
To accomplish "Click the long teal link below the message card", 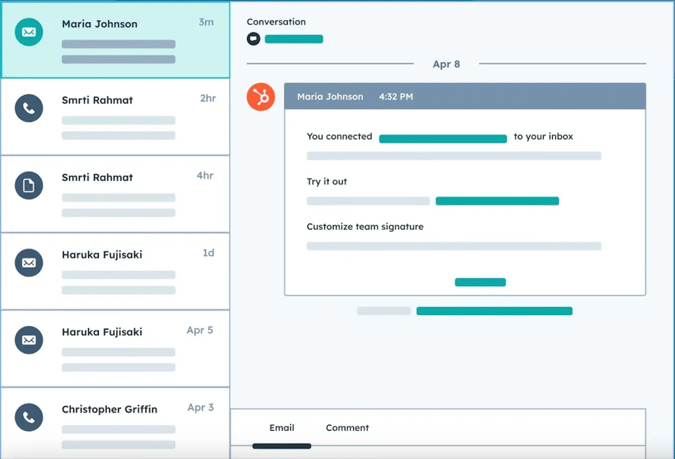I will [x=494, y=311].
